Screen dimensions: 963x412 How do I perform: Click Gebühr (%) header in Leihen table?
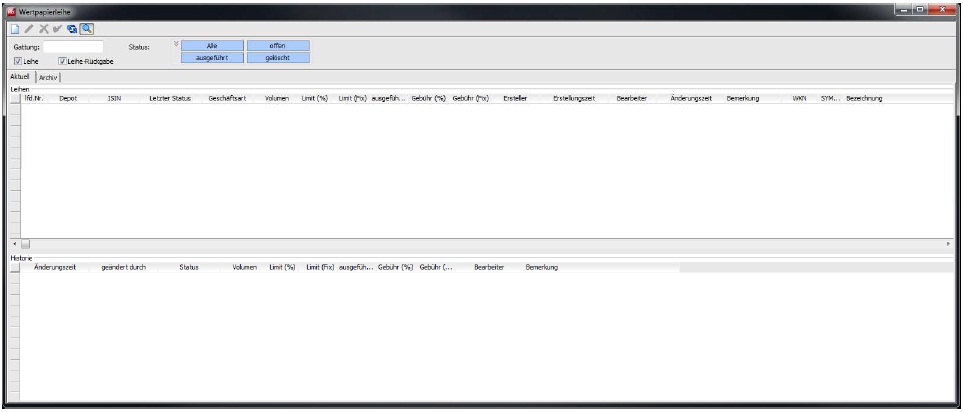[429, 98]
